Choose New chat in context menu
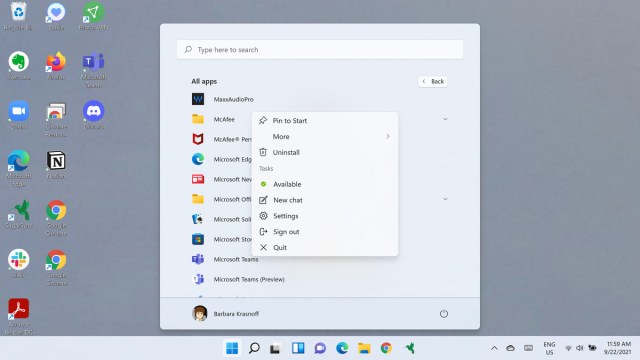 pyautogui.click(x=325, y=200)
